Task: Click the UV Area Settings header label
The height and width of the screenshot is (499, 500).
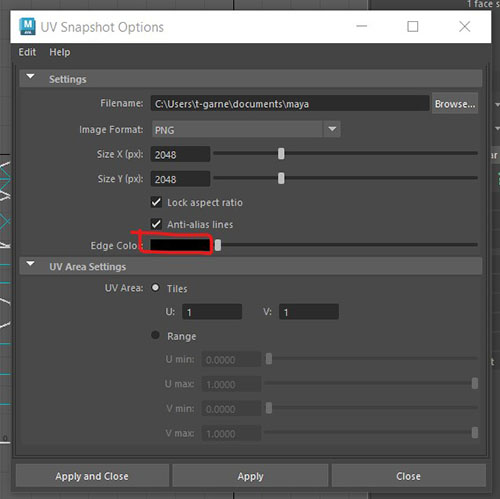Action: (x=88, y=267)
